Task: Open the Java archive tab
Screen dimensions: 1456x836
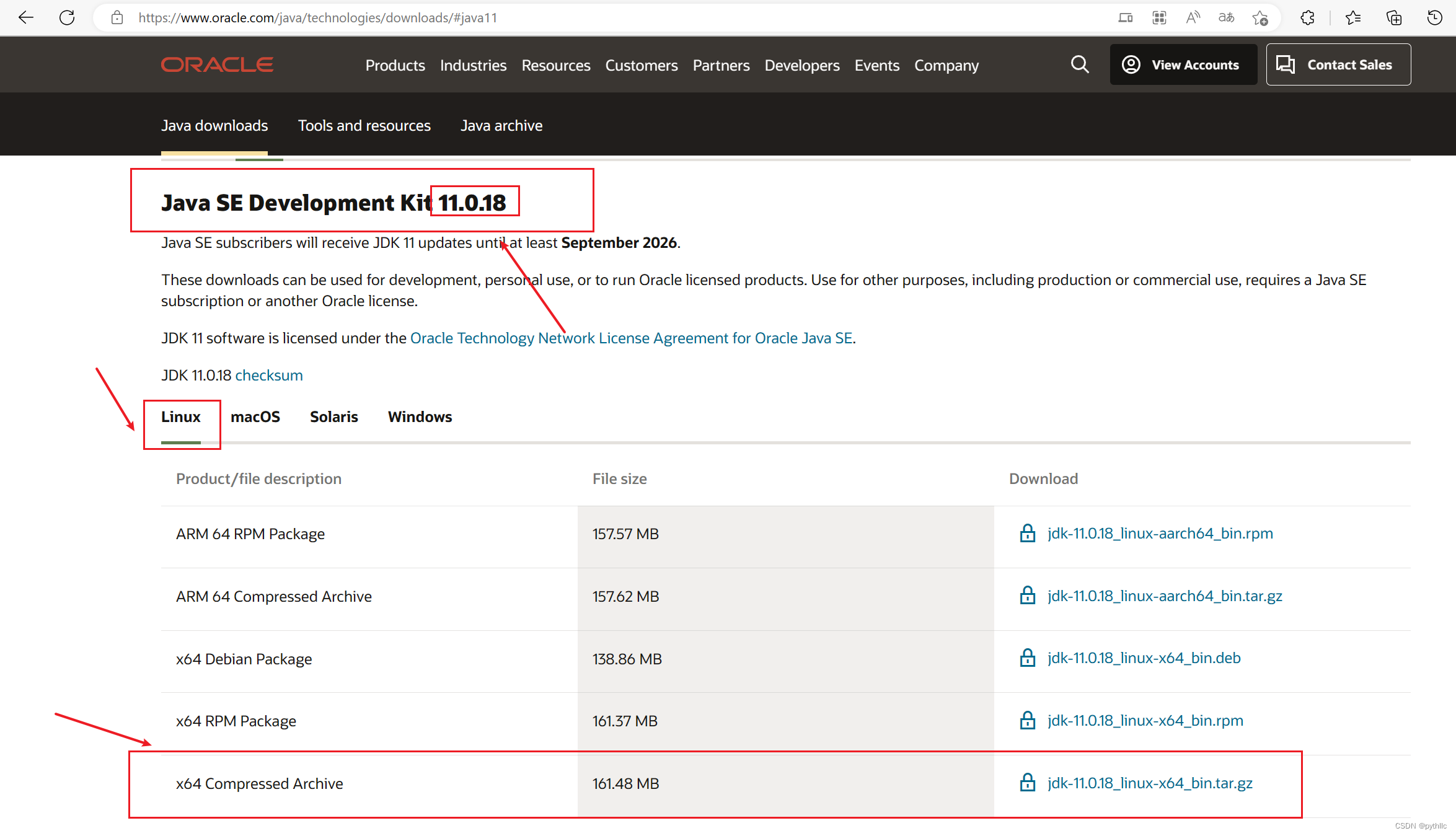Action: [501, 126]
